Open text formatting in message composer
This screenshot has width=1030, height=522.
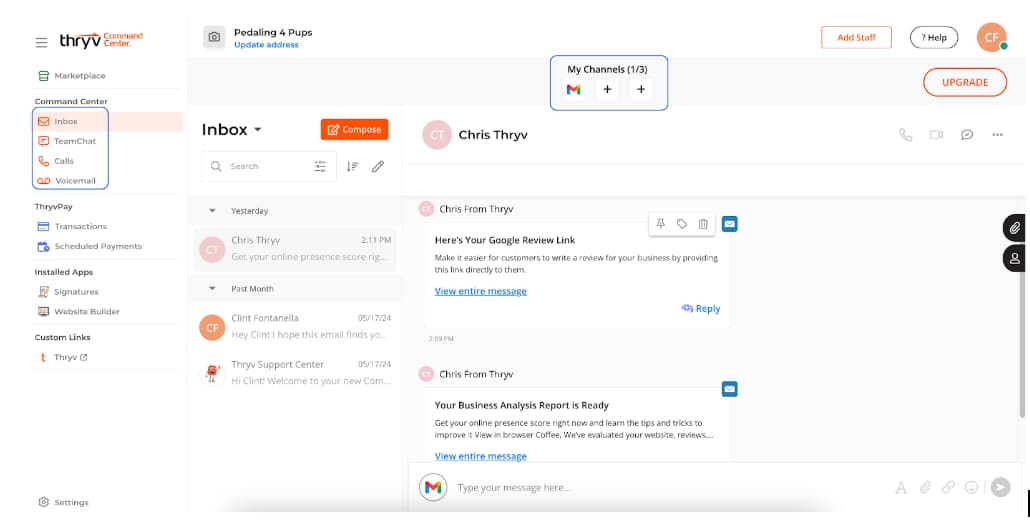click(x=901, y=487)
